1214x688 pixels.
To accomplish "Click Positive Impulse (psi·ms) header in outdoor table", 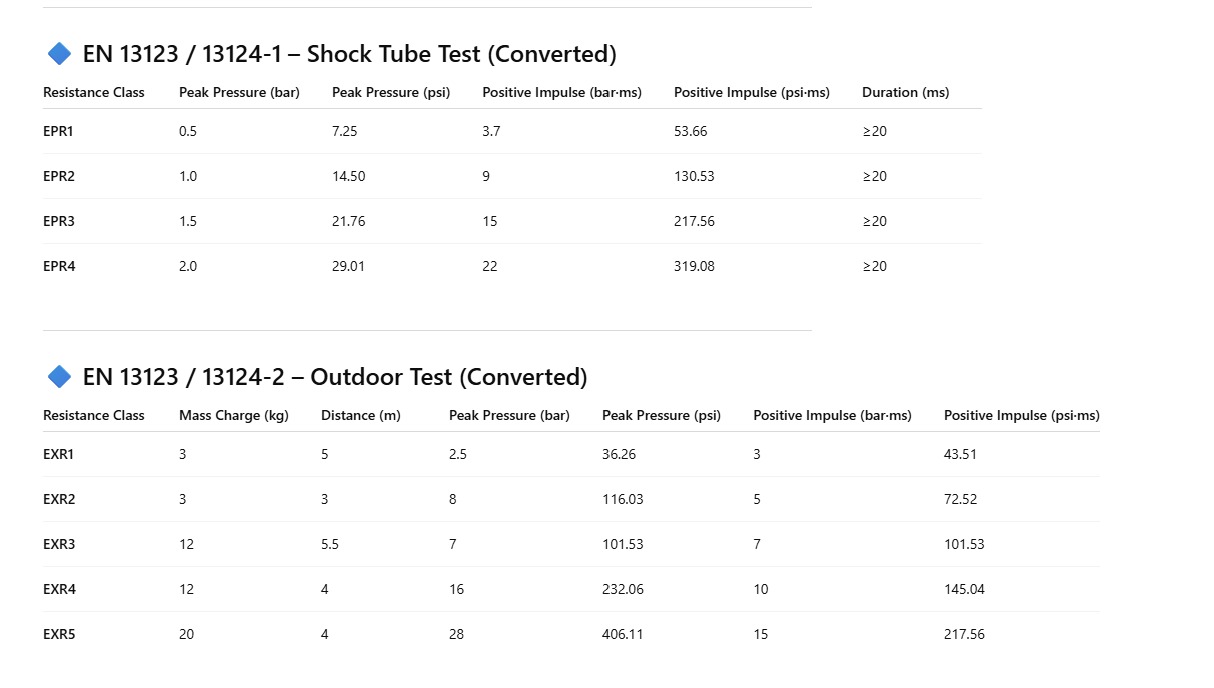I will coord(1021,415).
